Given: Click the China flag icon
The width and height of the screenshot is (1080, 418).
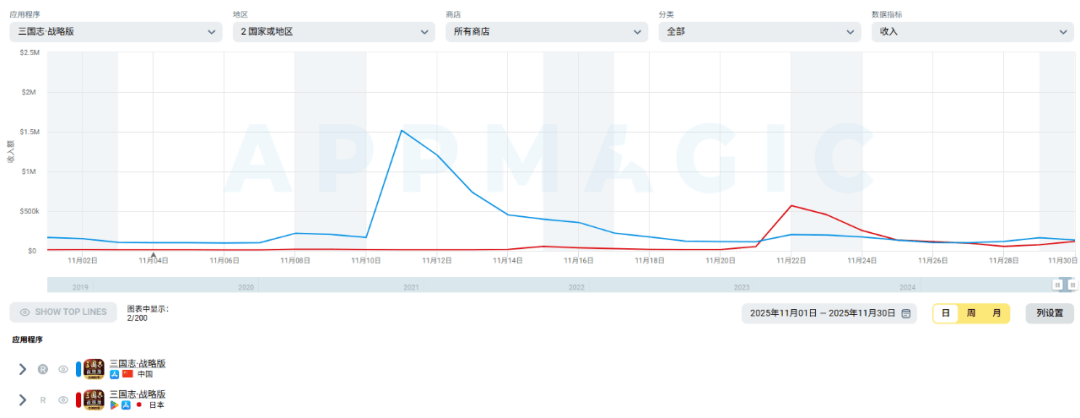Looking at the screenshot, I should (x=128, y=374).
